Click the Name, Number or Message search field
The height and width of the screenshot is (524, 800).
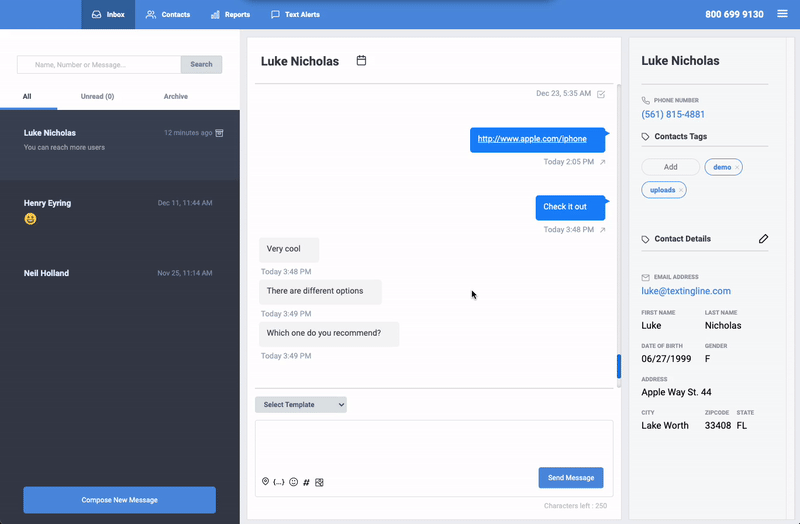99,64
